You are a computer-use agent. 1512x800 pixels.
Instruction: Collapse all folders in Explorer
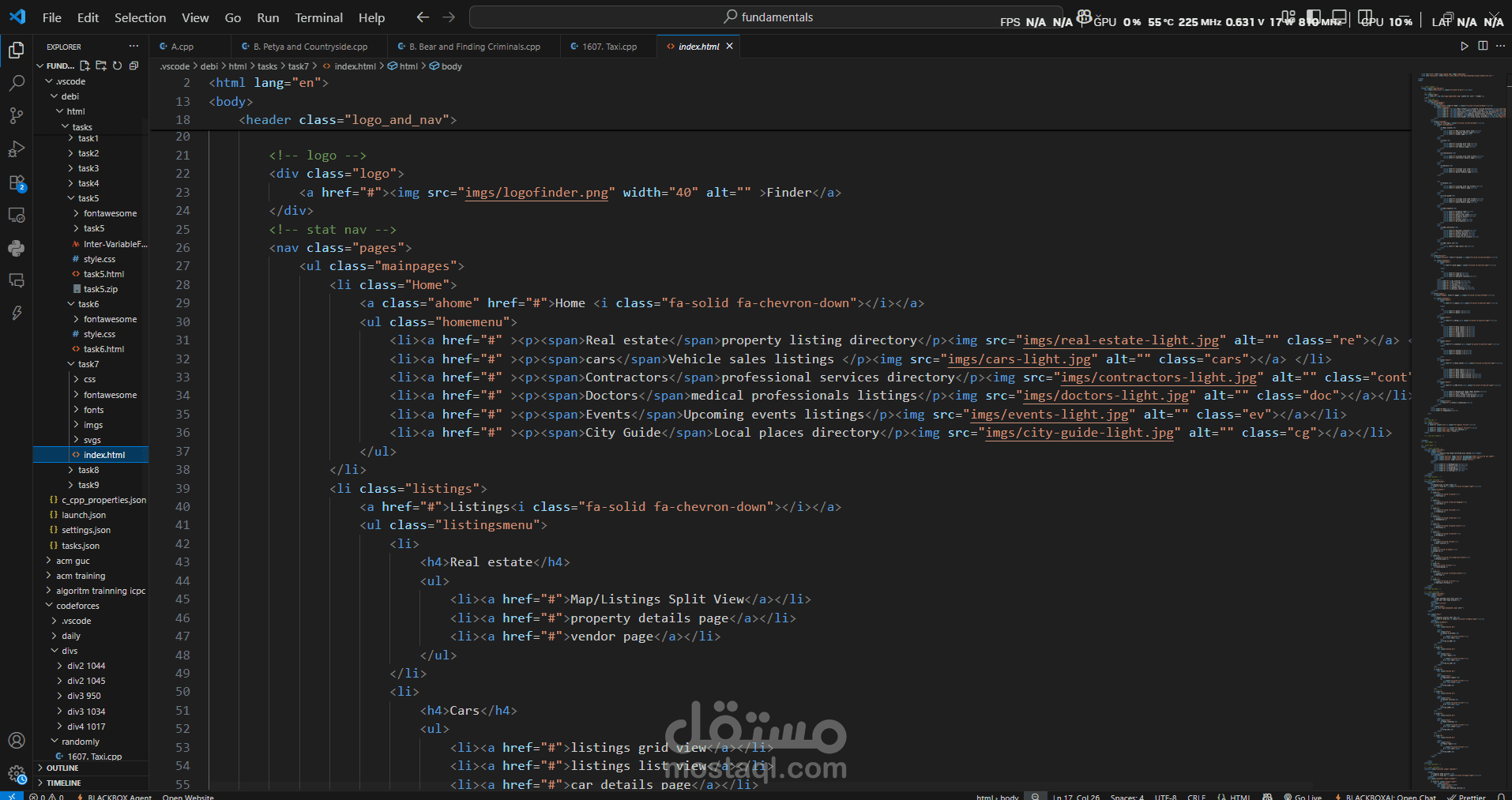[x=134, y=66]
